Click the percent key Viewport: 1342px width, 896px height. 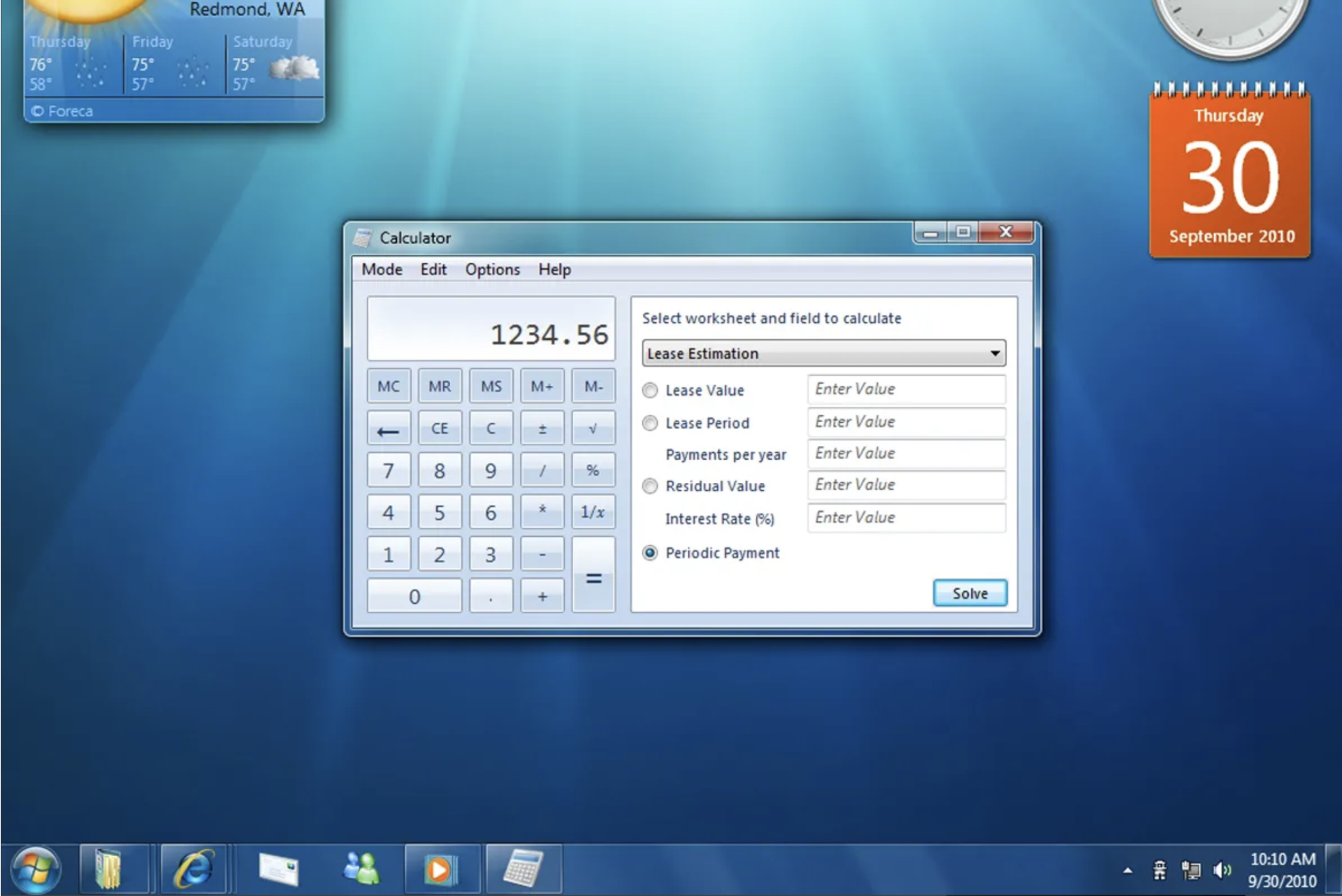pos(593,470)
